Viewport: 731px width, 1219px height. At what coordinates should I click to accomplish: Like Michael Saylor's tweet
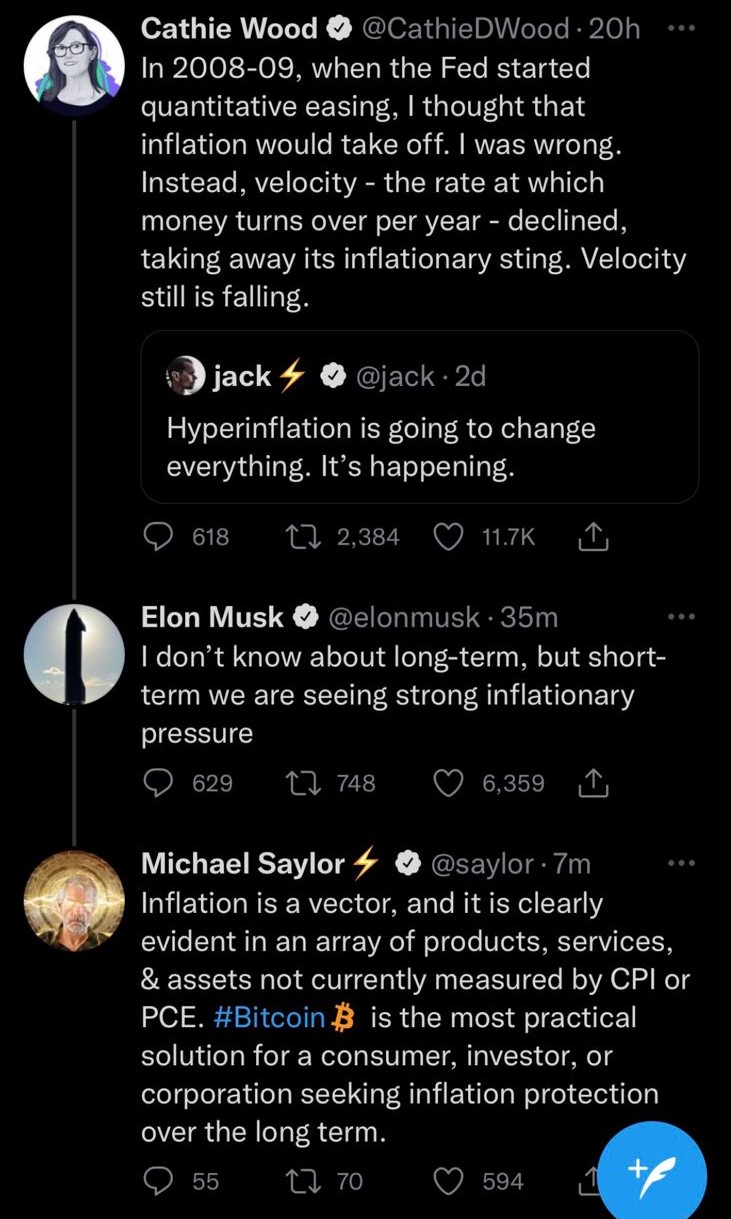(447, 1181)
